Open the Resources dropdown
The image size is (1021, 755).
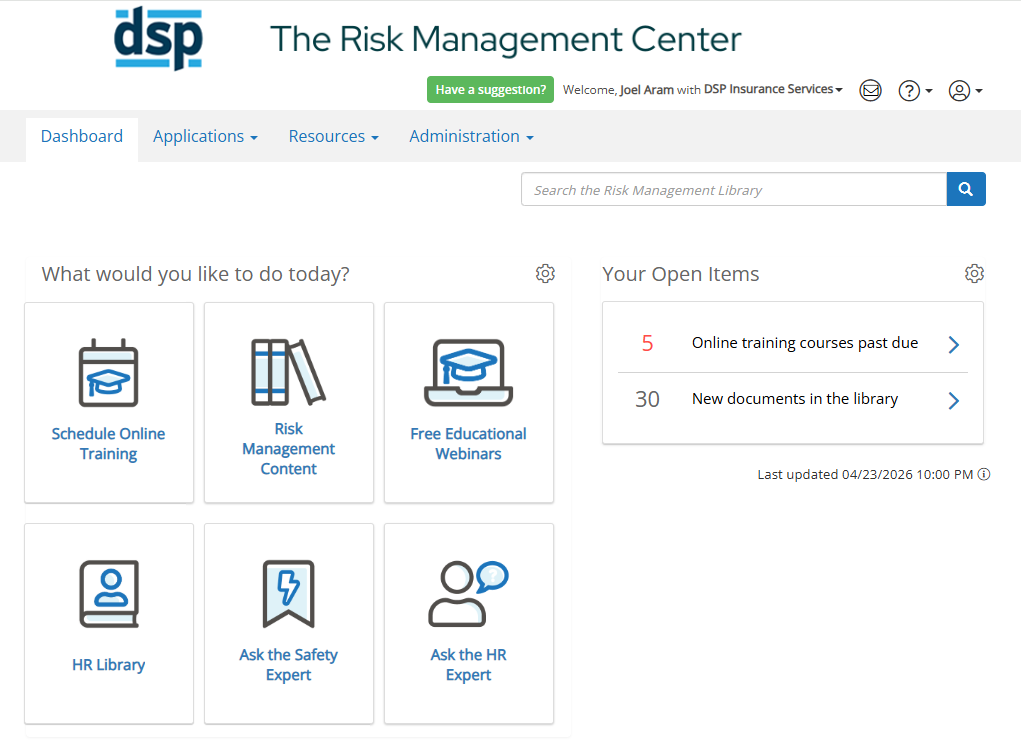click(x=333, y=136)
